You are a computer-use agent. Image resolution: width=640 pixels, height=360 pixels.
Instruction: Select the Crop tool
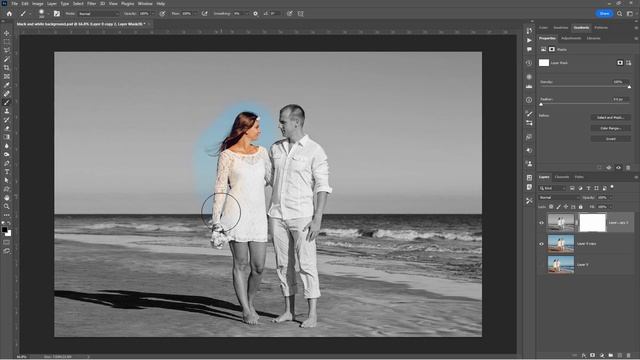click(7, 68)
